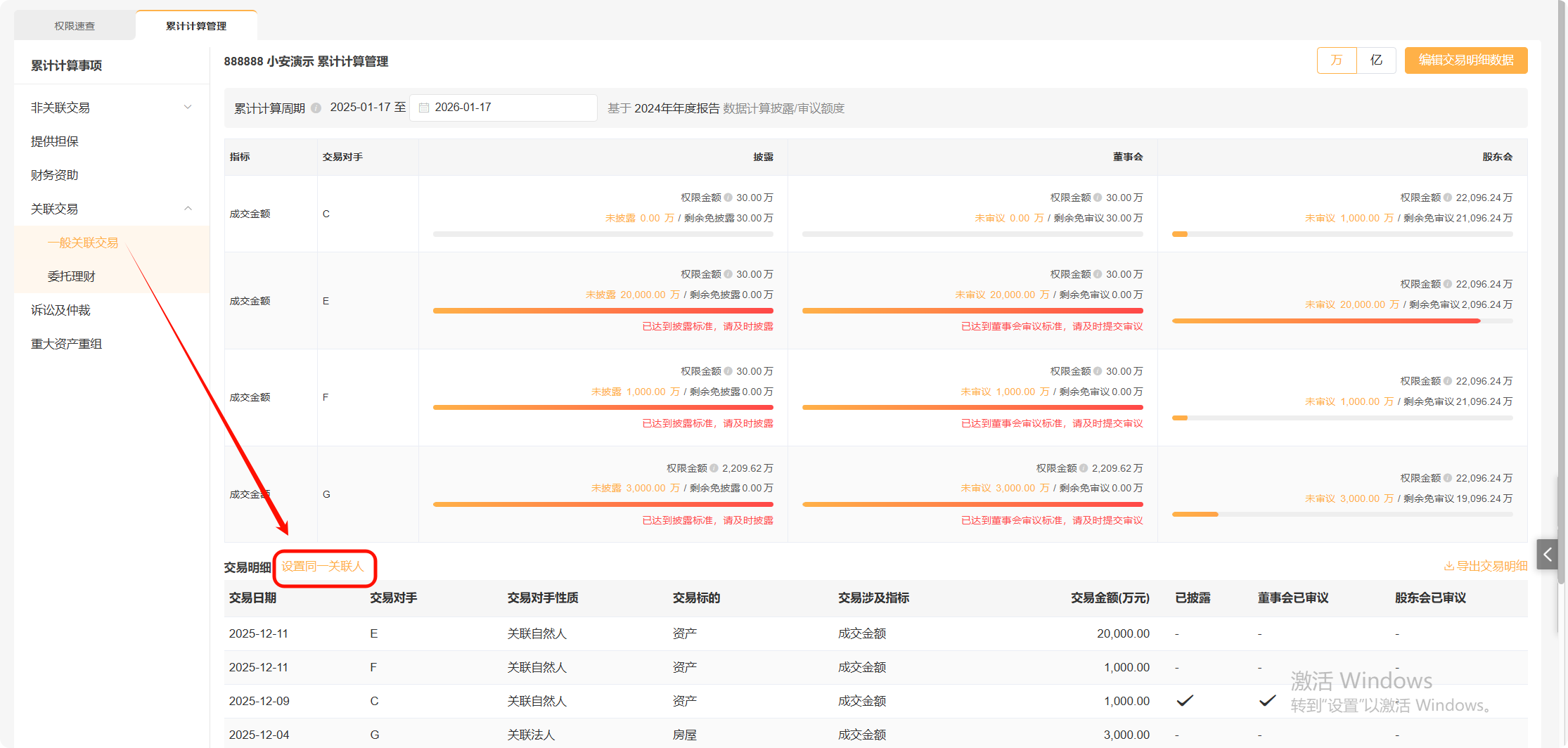Image resolution: width=1568 pixels, height=748 pixels.
Task: Click the calendar icon in end date field
Action: [424, 108]
